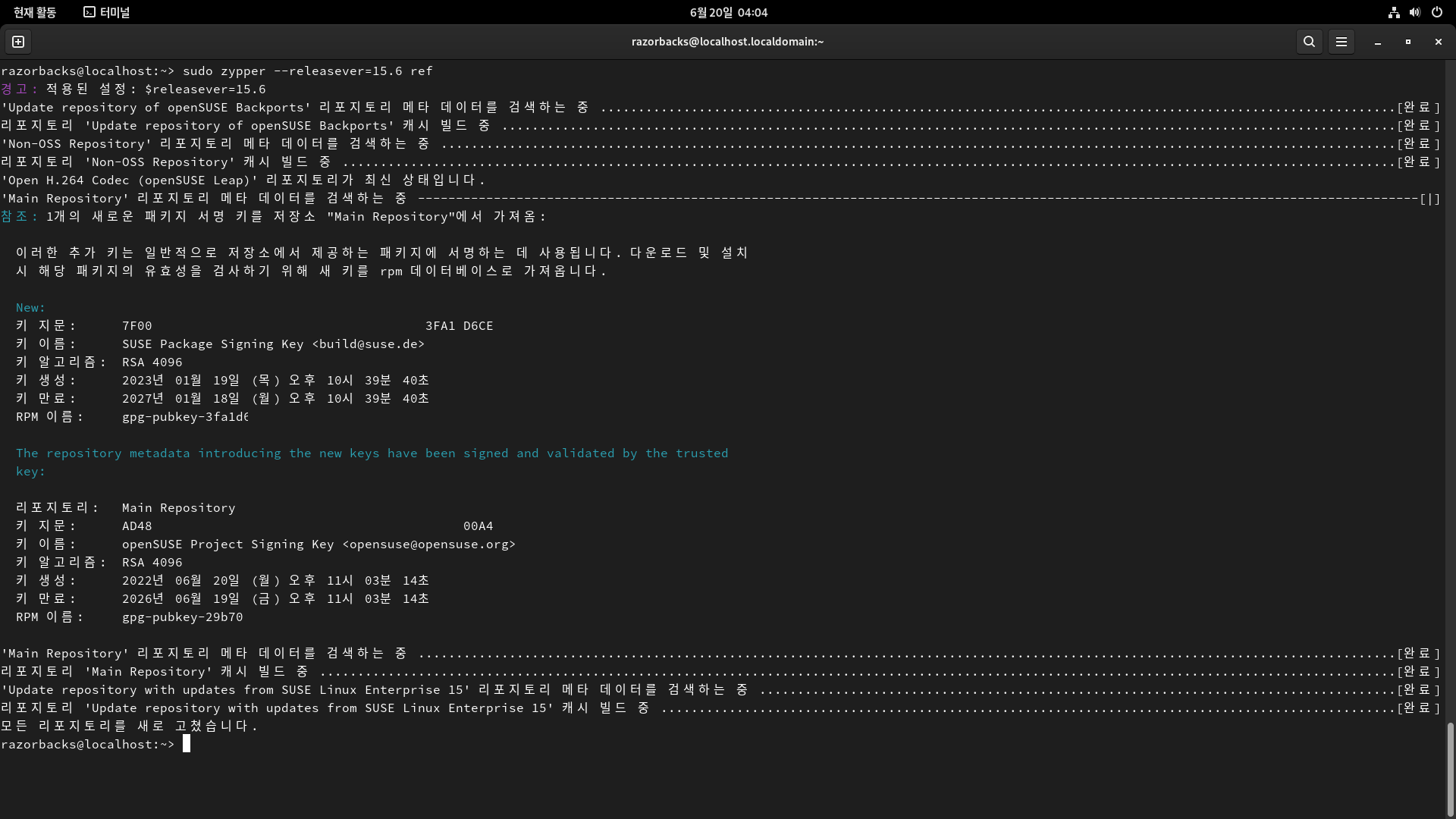Open the 현재 활동 activities overview
The width and height of the screenshot is (1456, 819).
(x=35, y=12)
